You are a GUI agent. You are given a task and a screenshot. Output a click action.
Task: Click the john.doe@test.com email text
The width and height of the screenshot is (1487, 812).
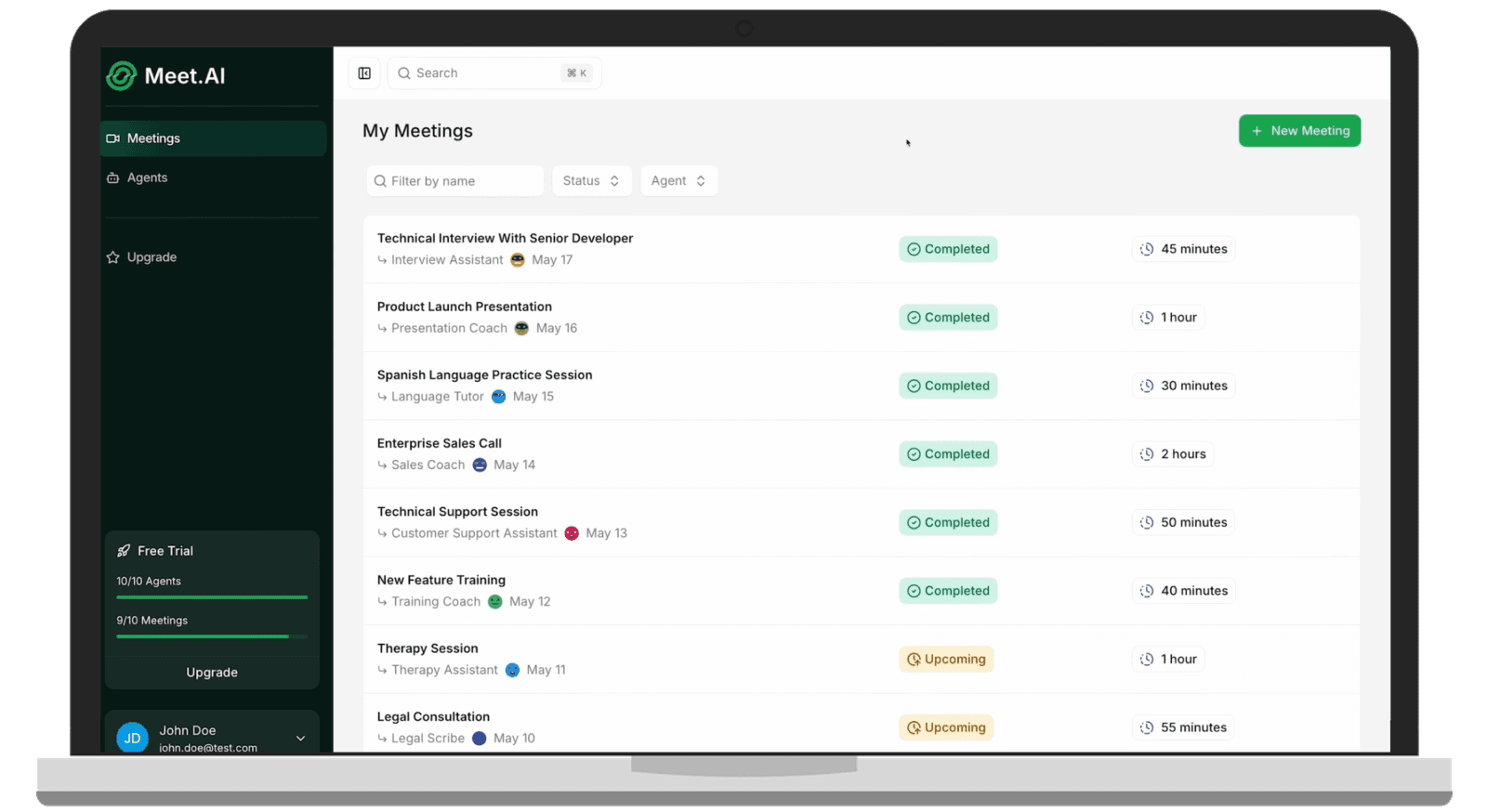(208, 747)
